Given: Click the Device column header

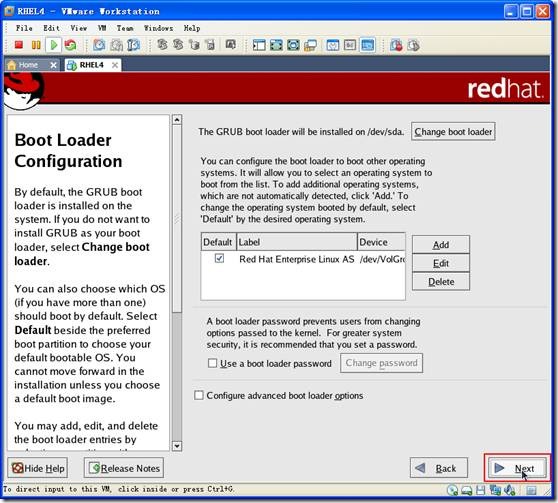Looking at the screenshot, I should (x=381, y=242).
